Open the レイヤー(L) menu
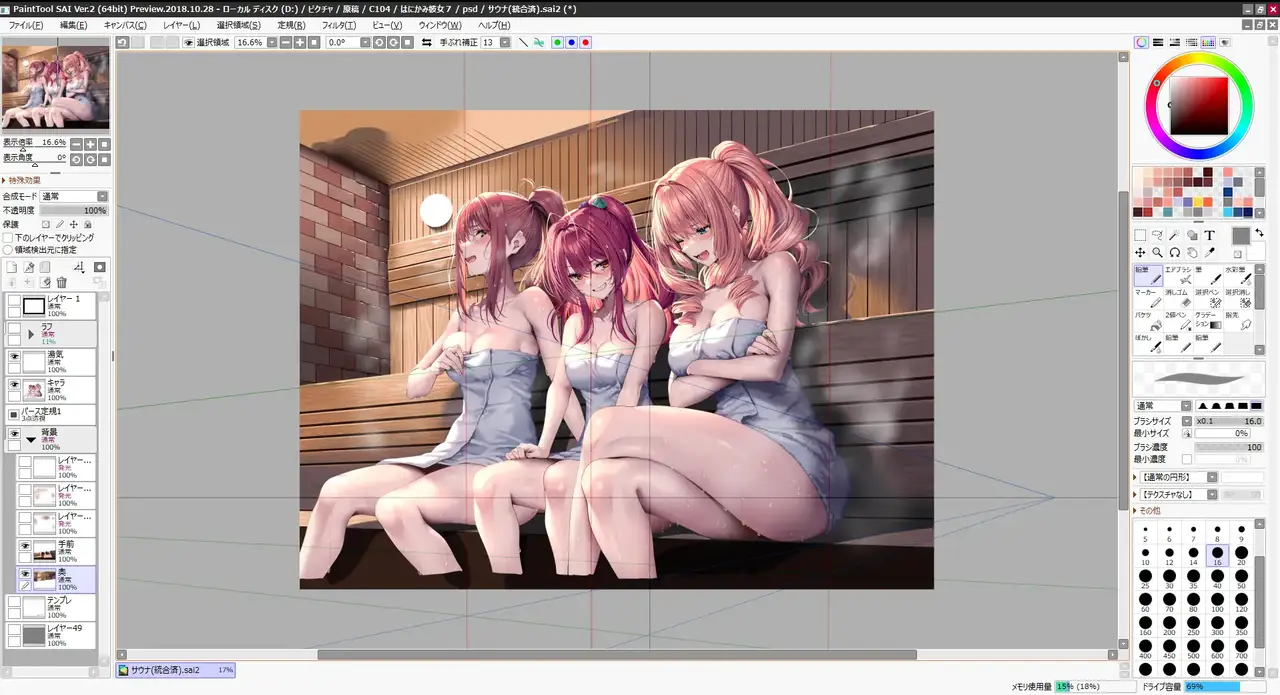 (181, 25)
